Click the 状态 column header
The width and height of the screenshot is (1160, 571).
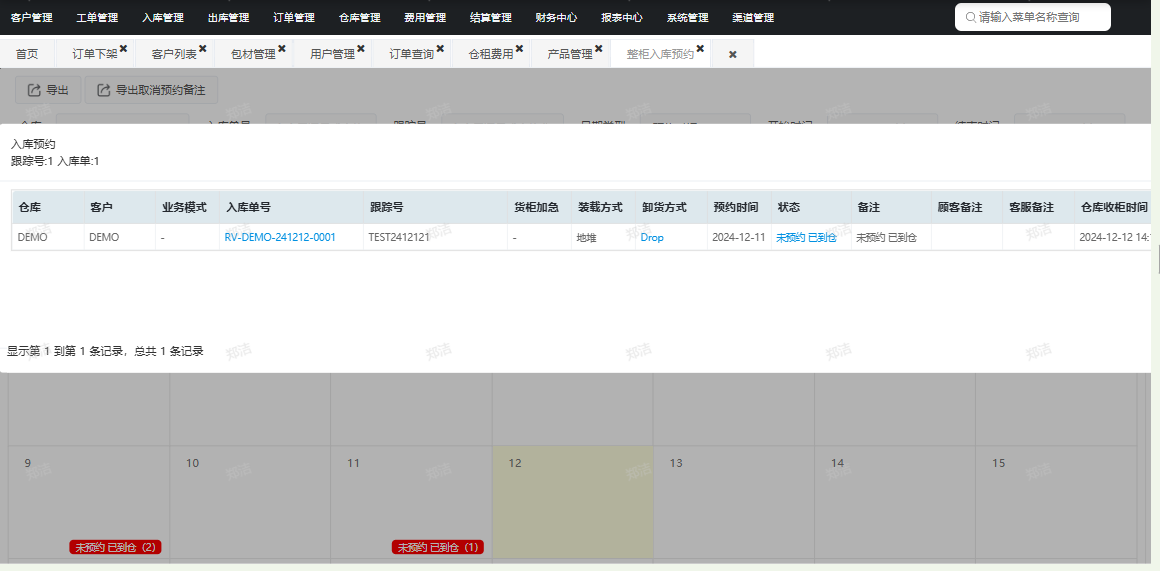812,207
